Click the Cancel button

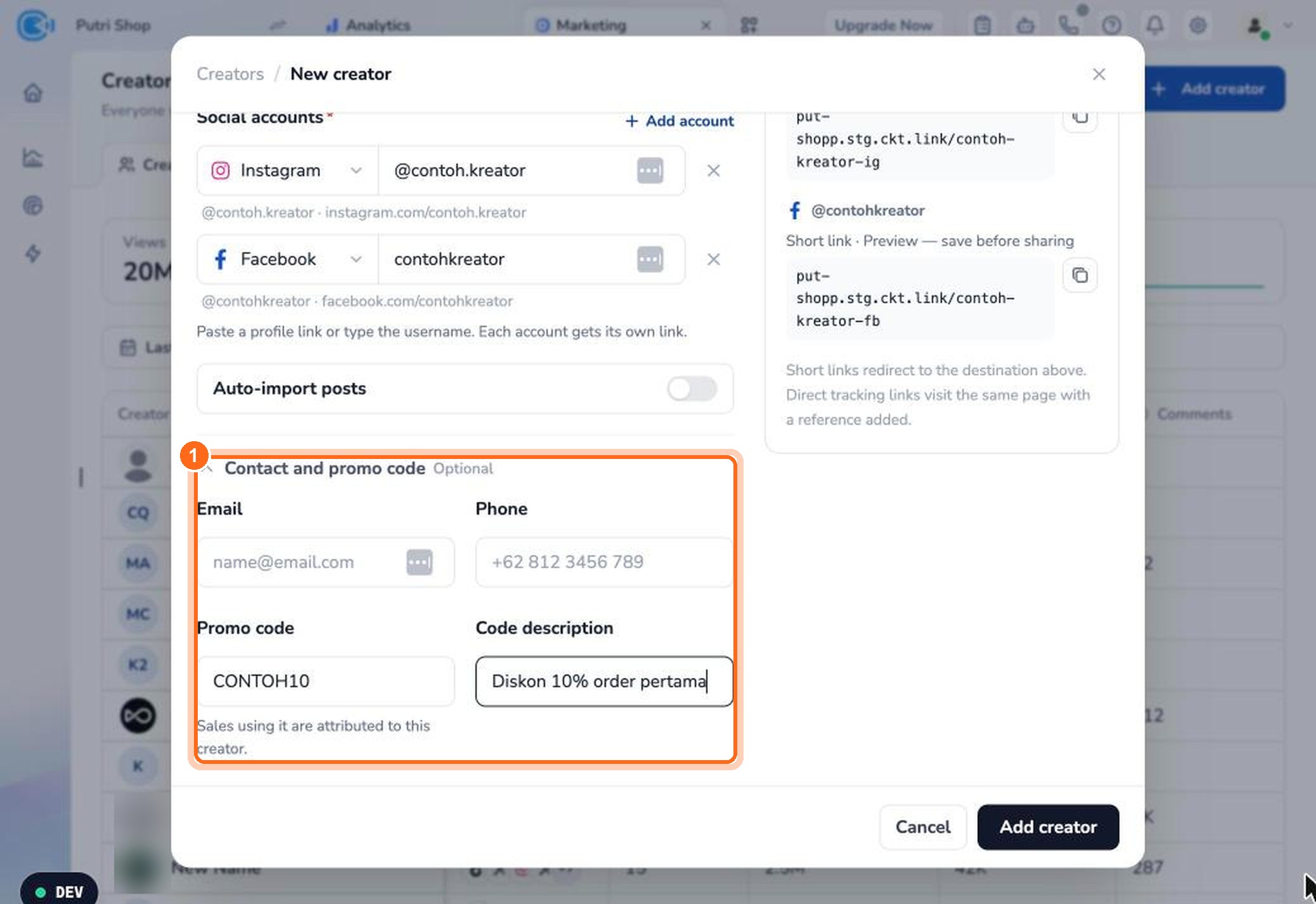coord(922,827)
